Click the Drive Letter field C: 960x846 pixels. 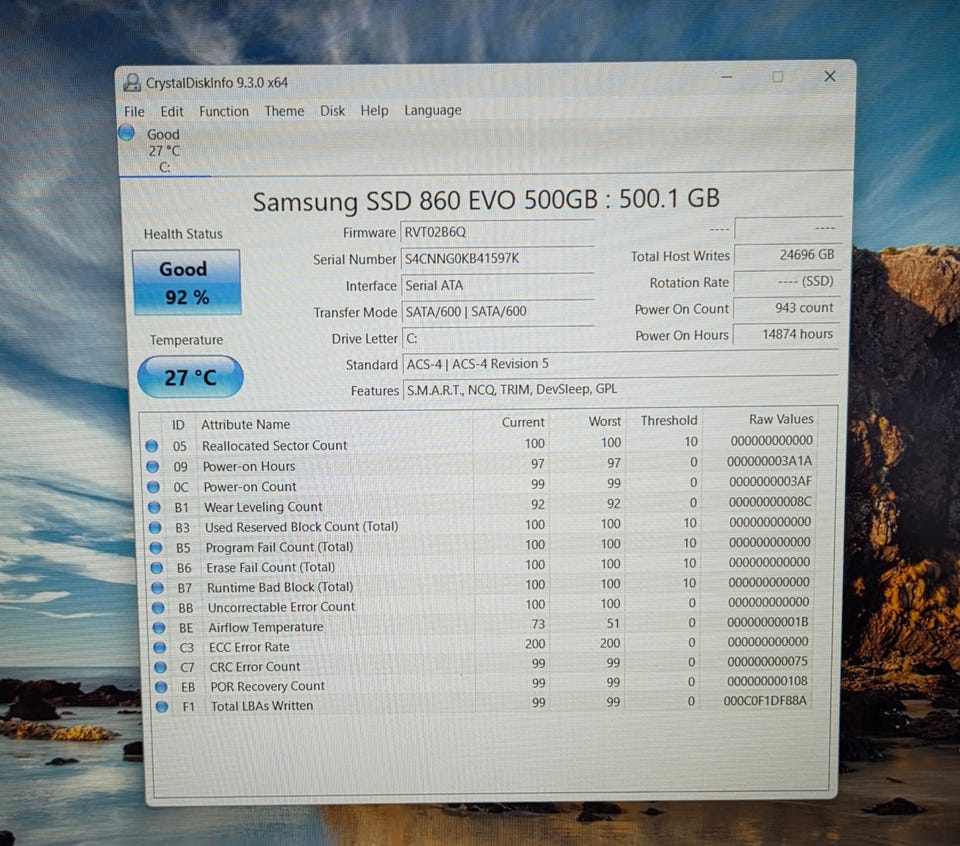498,338
